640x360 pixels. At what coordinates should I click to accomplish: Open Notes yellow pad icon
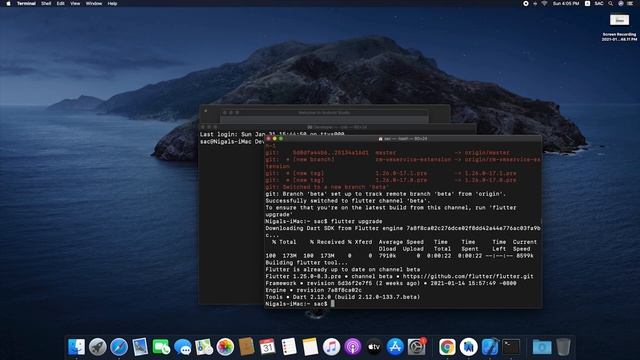310,347
